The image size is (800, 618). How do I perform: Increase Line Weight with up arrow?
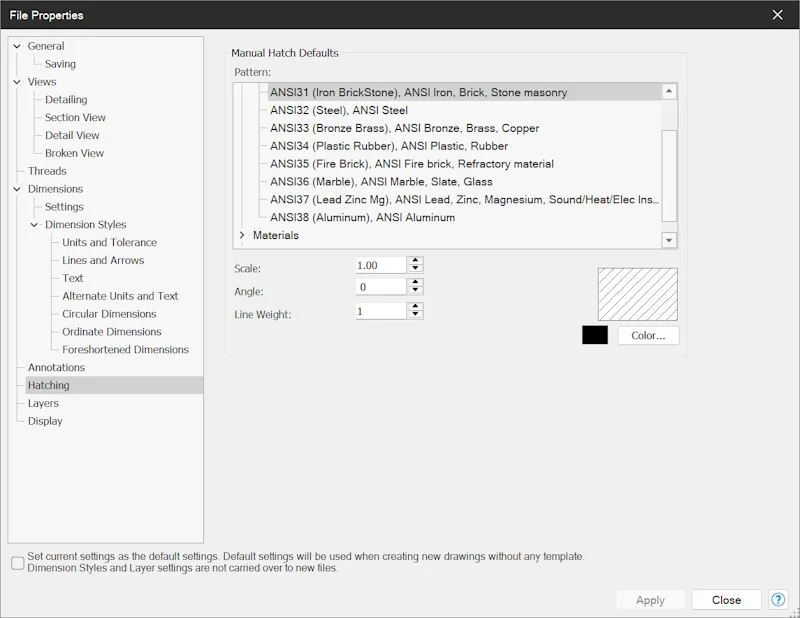pyautogui.click(x=415, y=307)
